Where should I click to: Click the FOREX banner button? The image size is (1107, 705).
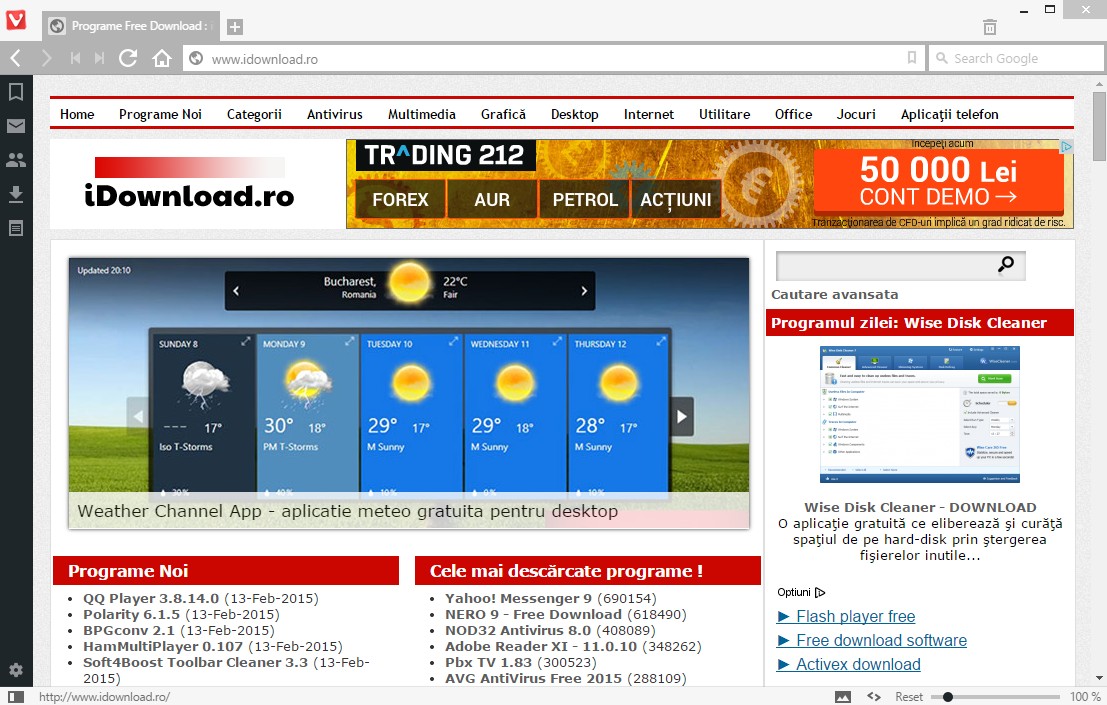[x=400, y=200]
